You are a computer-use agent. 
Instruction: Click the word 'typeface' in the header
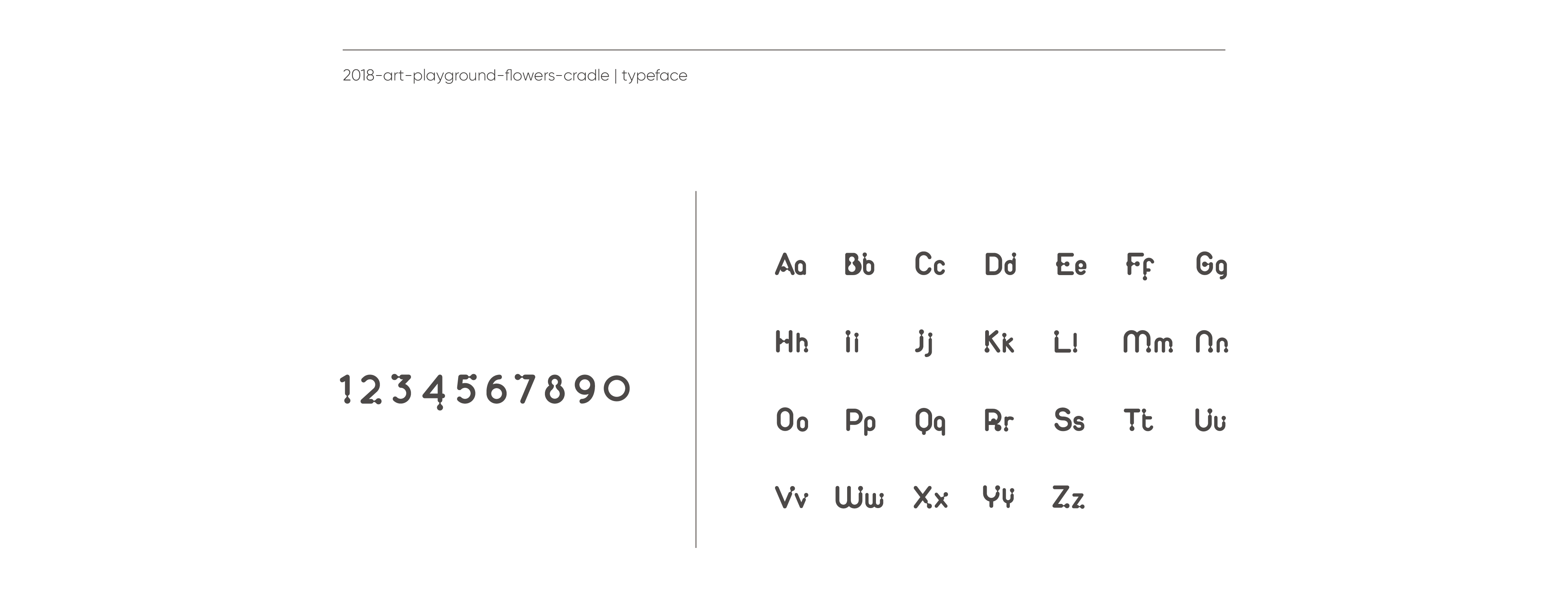655,76
